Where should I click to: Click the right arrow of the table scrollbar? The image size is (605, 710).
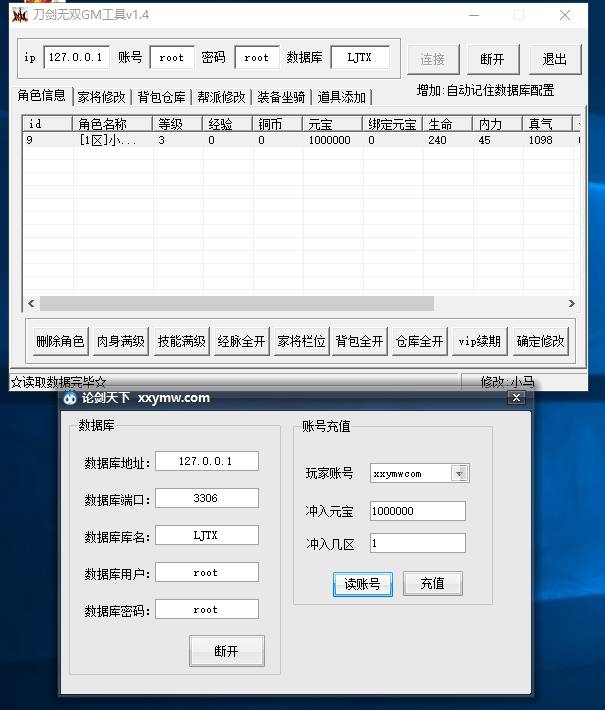click(571, 303)
